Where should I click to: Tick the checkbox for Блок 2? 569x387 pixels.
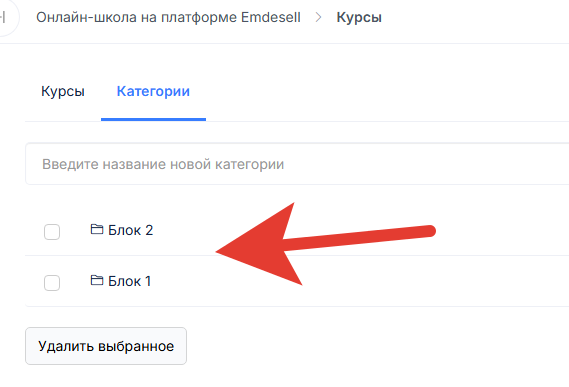pyautogui.click(x=52, y=232)
